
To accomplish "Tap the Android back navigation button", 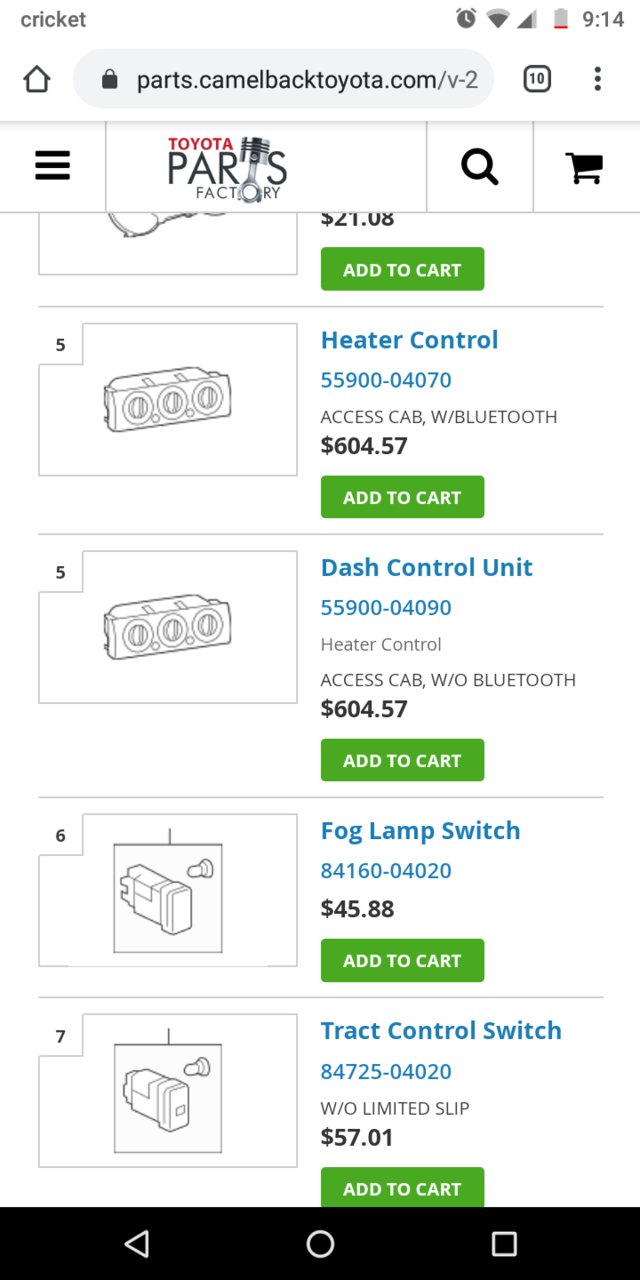I will click(x=136, y=1243).
